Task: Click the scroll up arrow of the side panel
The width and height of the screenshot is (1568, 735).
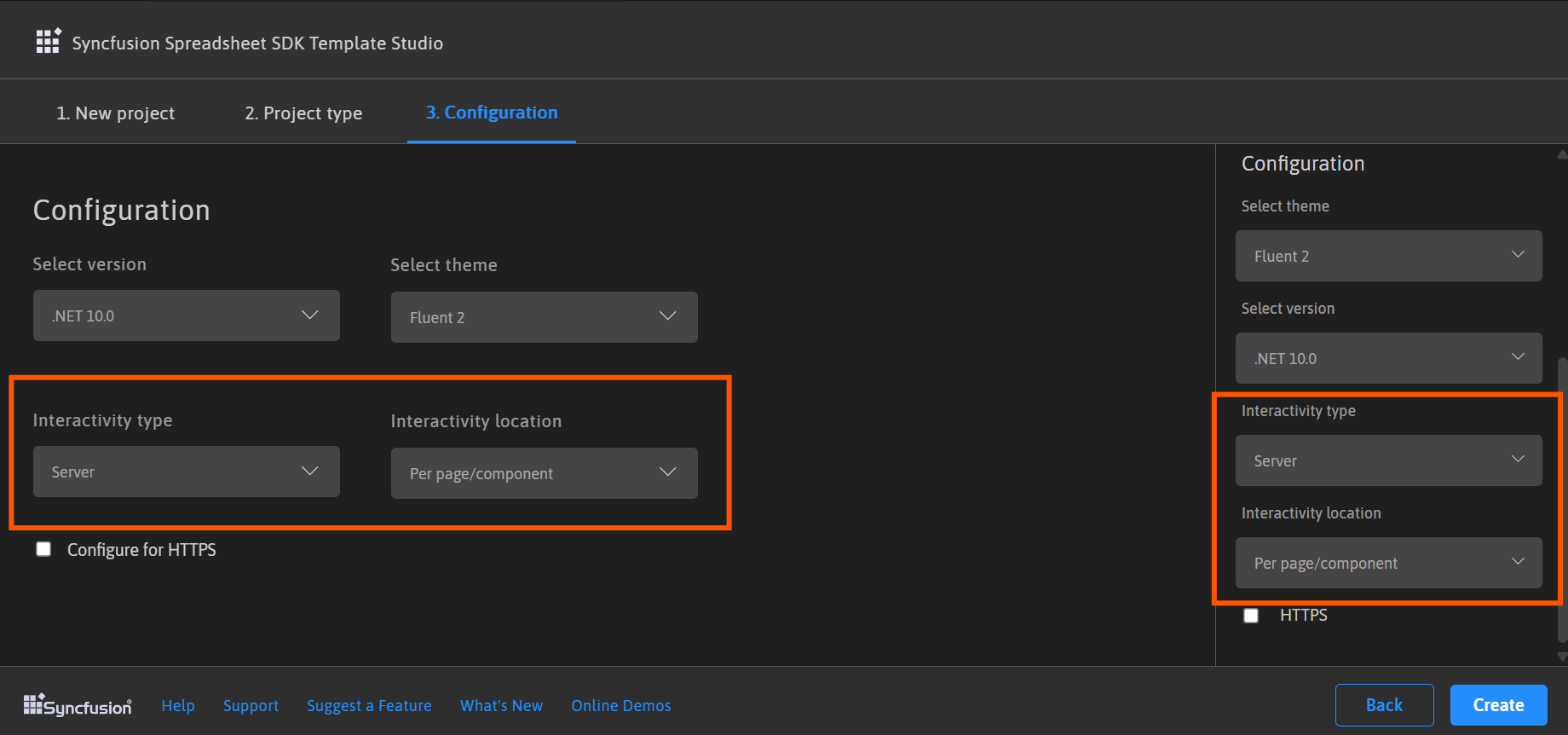Action: click(1562, 154)
